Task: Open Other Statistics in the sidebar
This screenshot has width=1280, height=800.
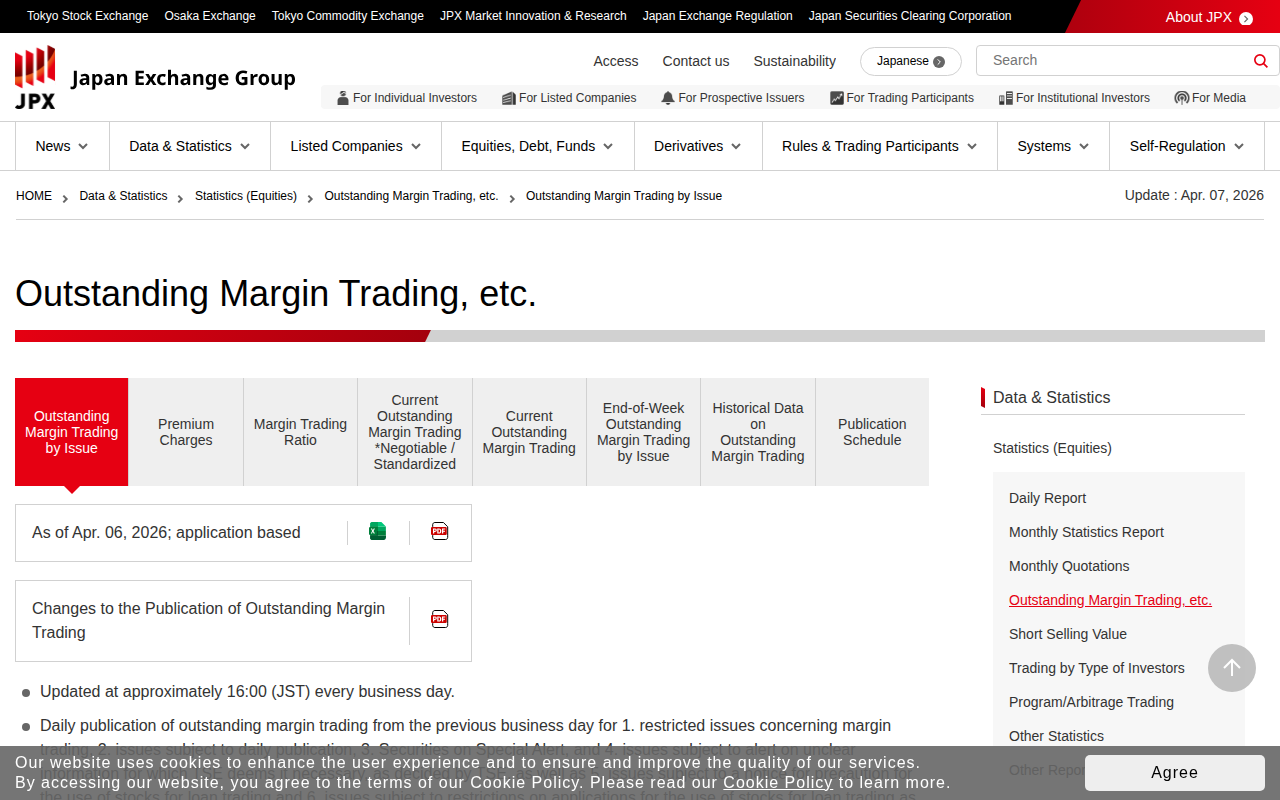Action: tap(1057, 736)
